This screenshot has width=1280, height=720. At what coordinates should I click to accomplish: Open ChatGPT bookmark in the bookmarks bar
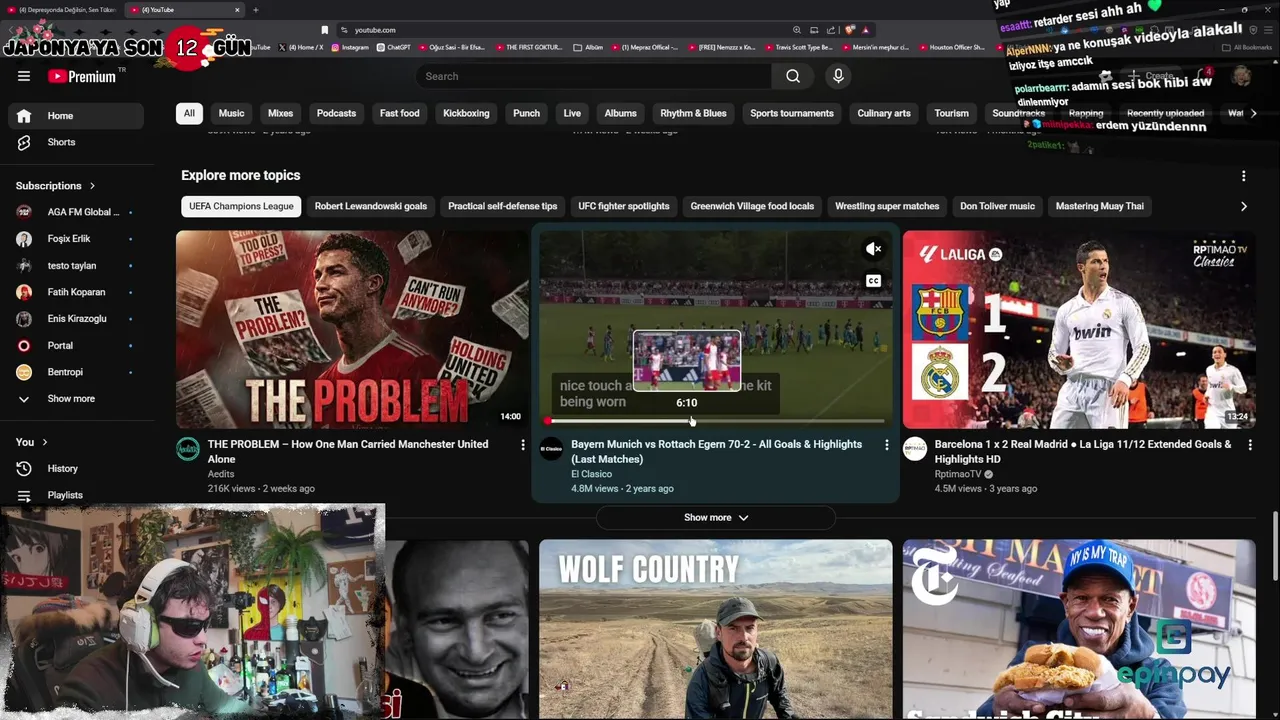pos(393,47)
